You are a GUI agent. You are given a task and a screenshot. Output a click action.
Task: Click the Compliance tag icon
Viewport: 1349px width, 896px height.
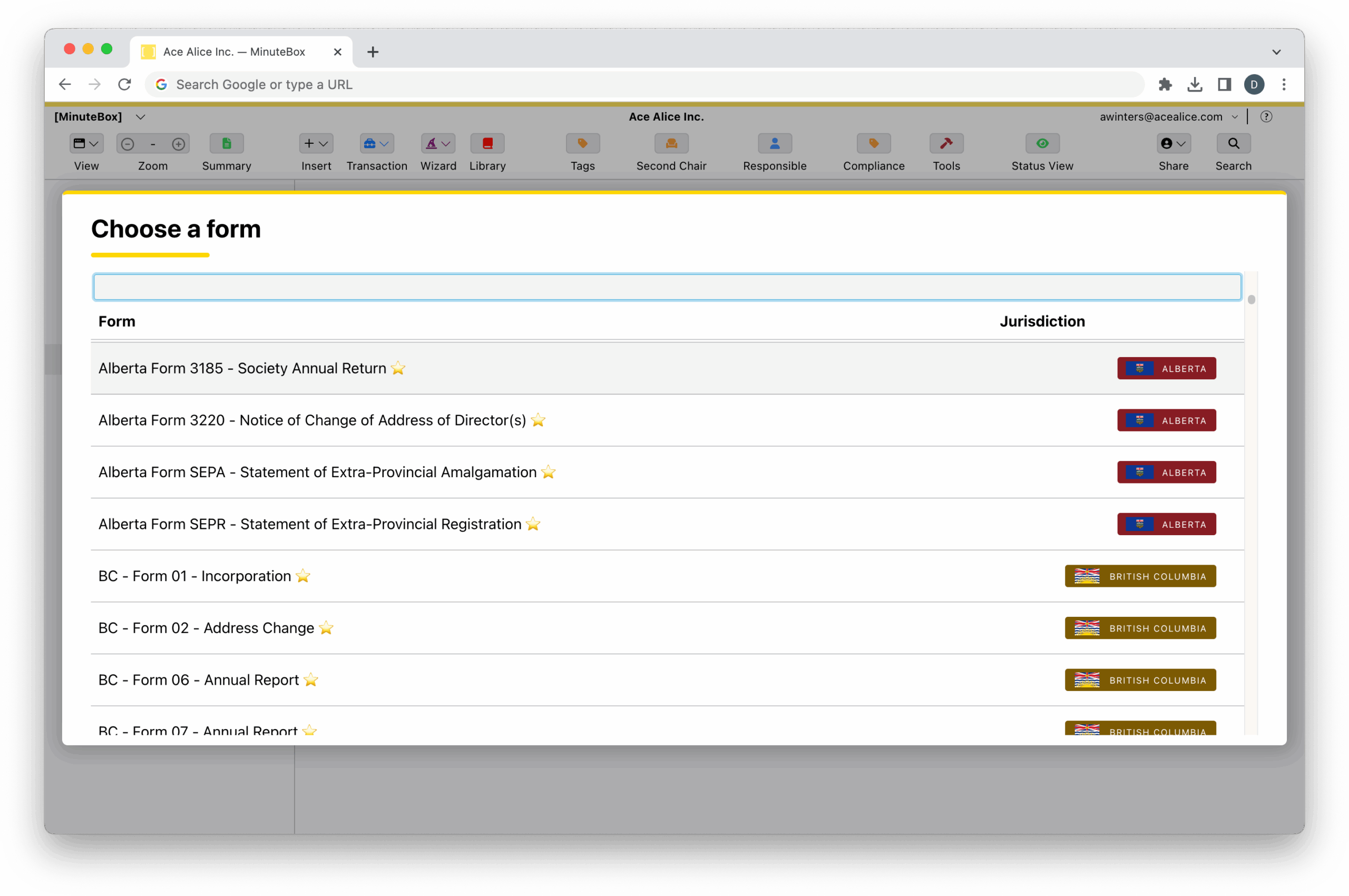click(x=873, y=143)
